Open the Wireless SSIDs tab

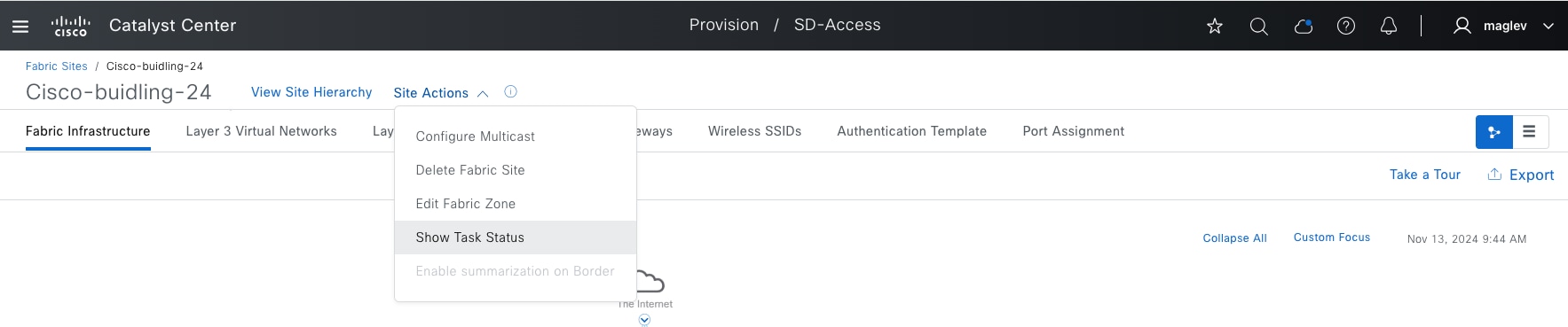click(x=754, y=131)
